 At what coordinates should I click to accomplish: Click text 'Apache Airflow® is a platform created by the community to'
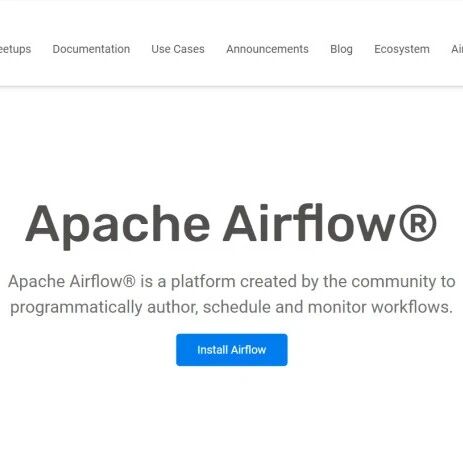232,281
